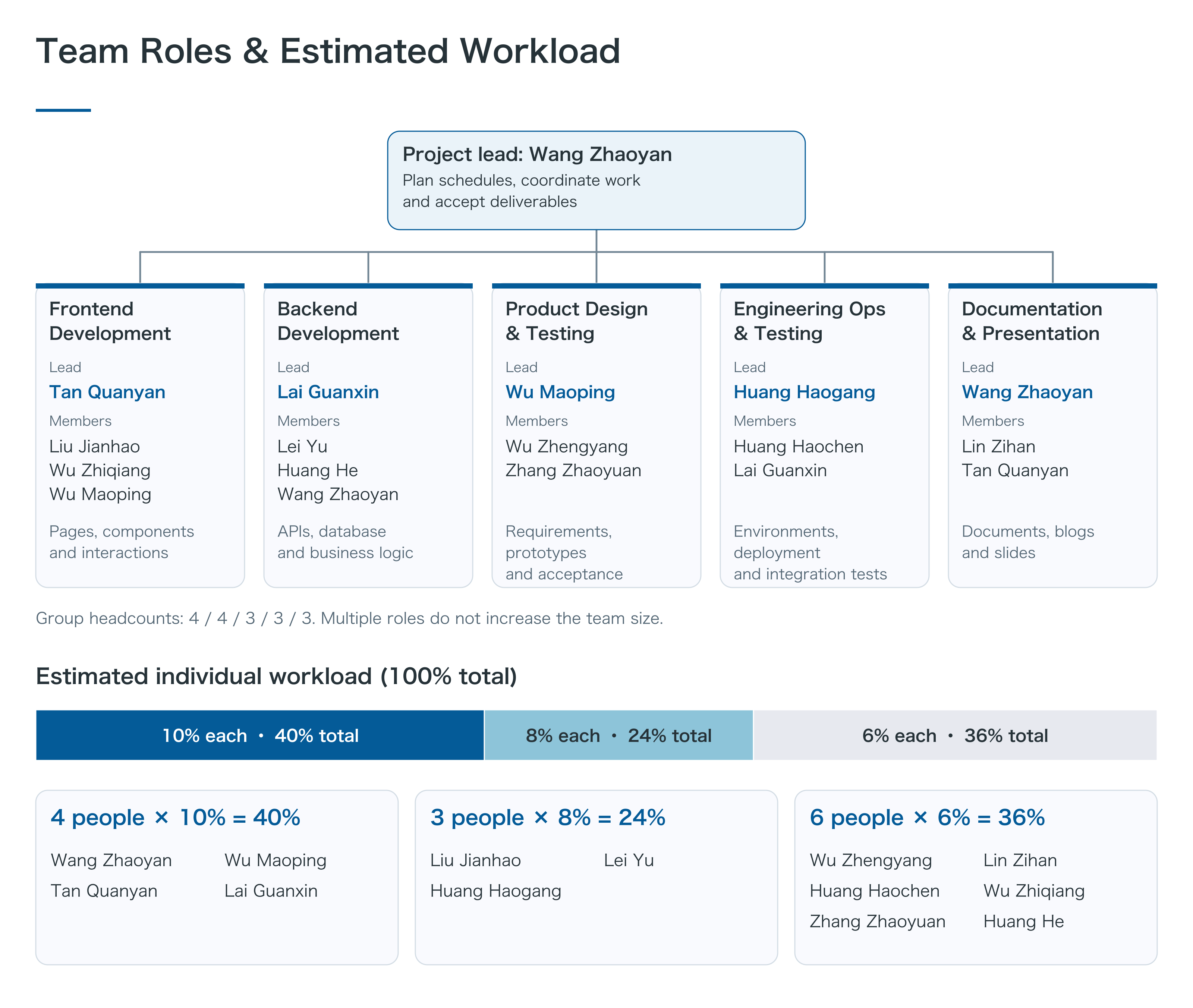Click the light blue "8% each · 24% total" bar segment
This screenshot has height=1008, width=1193.
pyautogui.click(x=619, y=735)
